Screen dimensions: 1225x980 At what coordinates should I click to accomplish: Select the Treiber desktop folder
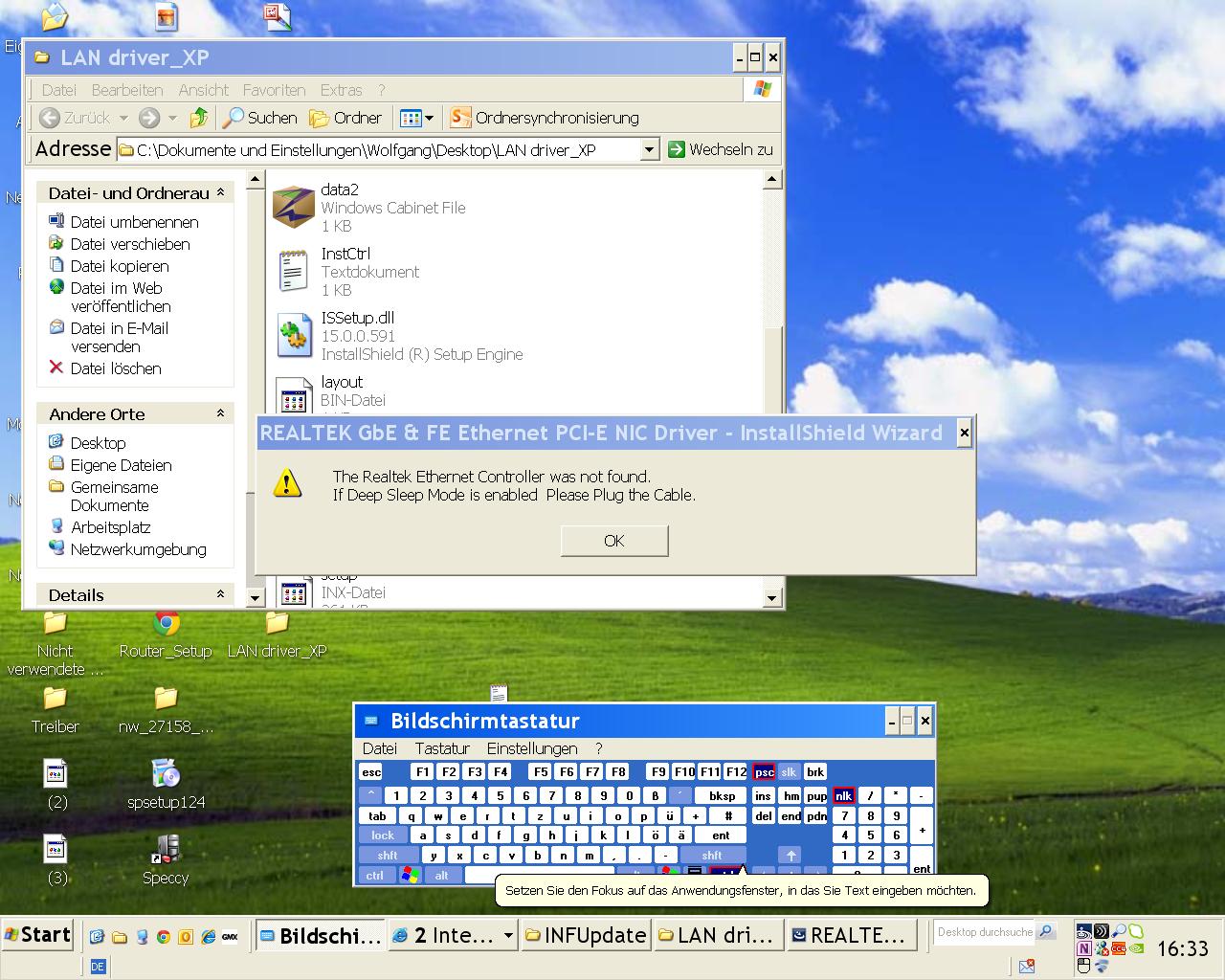pos(56,709)
